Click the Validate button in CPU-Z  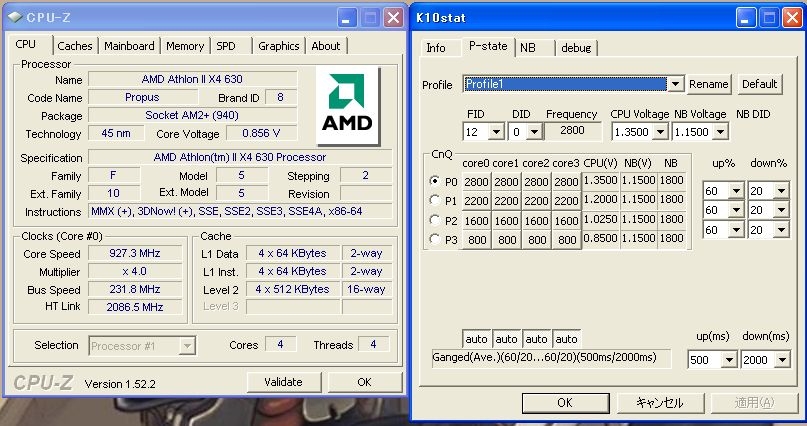coord(284,382)
